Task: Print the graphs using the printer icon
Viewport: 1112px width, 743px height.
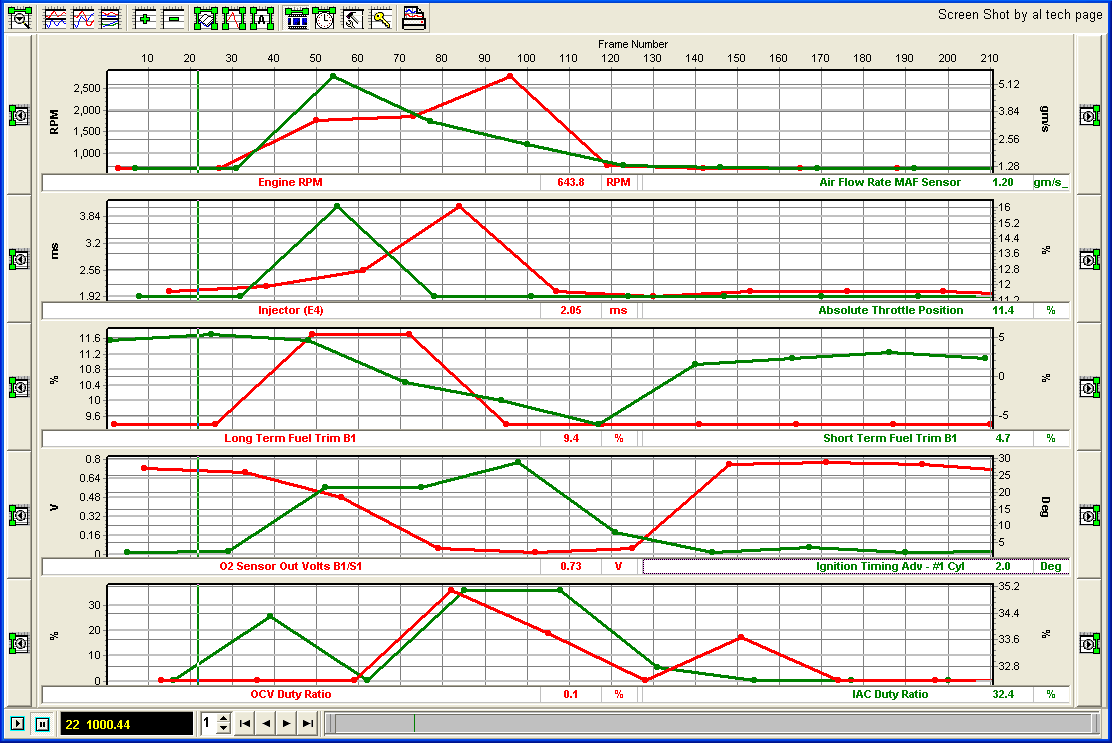Action: pos(414,17)
